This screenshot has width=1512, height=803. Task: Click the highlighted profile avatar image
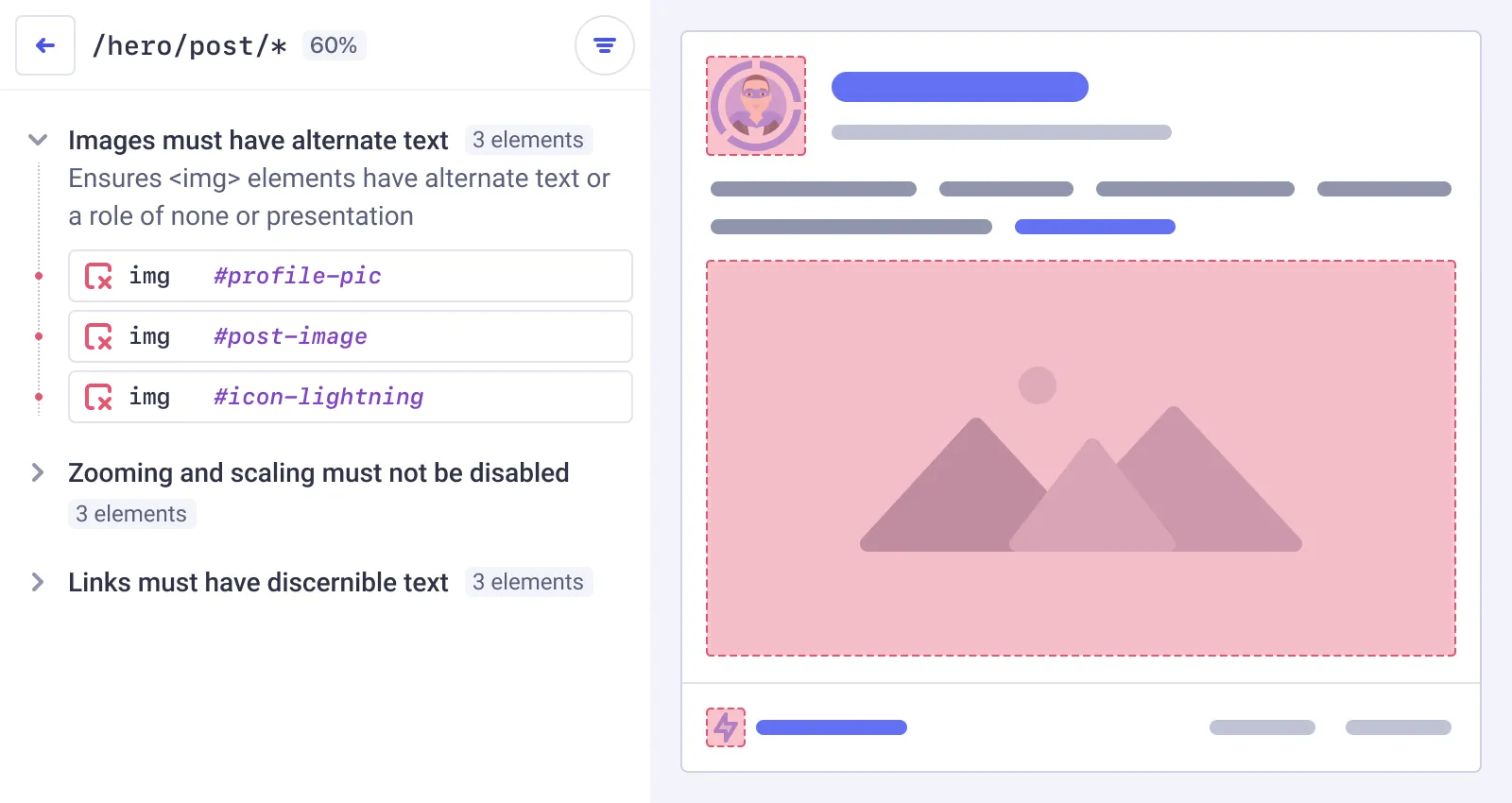click(756, 106)
